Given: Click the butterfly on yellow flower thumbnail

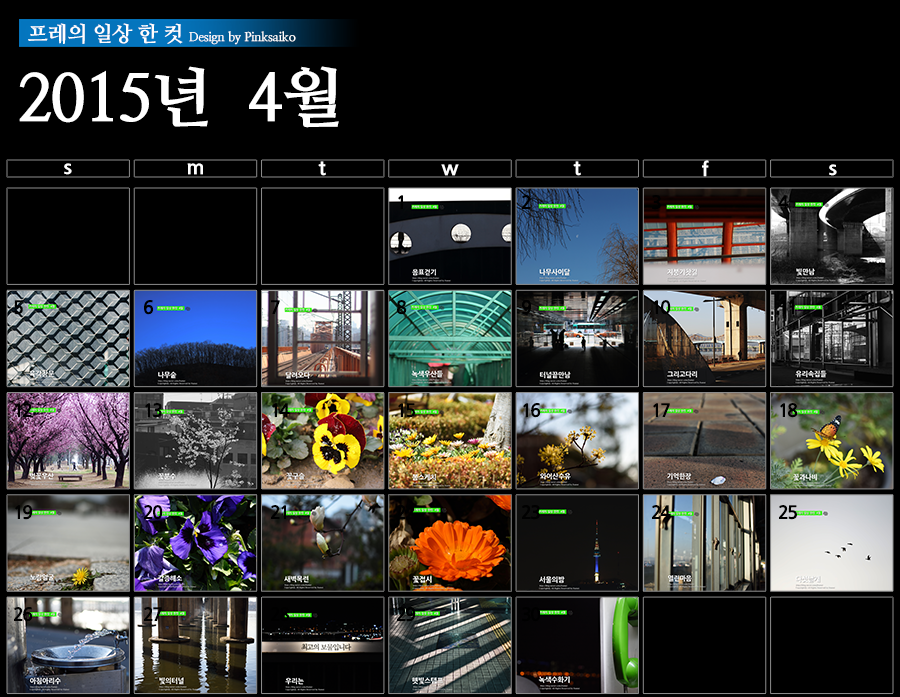Looking at the screenshot, I should pos(831,441).
